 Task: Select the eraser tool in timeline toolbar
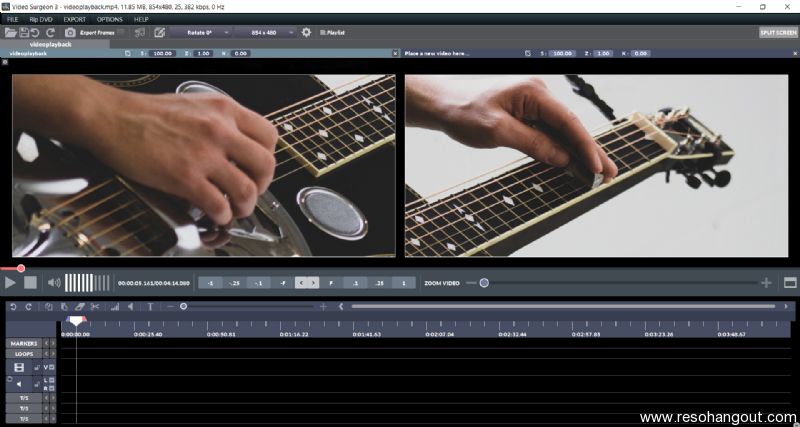[x=79, y=307]
